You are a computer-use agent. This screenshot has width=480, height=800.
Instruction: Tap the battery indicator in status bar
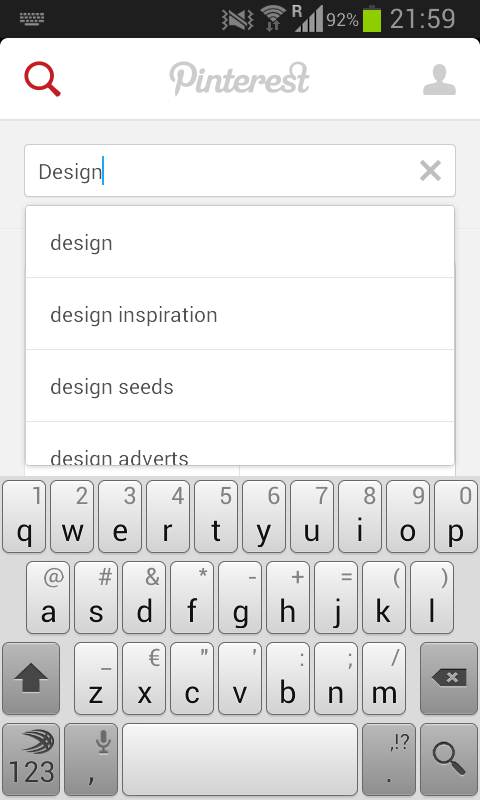(372, 19)
